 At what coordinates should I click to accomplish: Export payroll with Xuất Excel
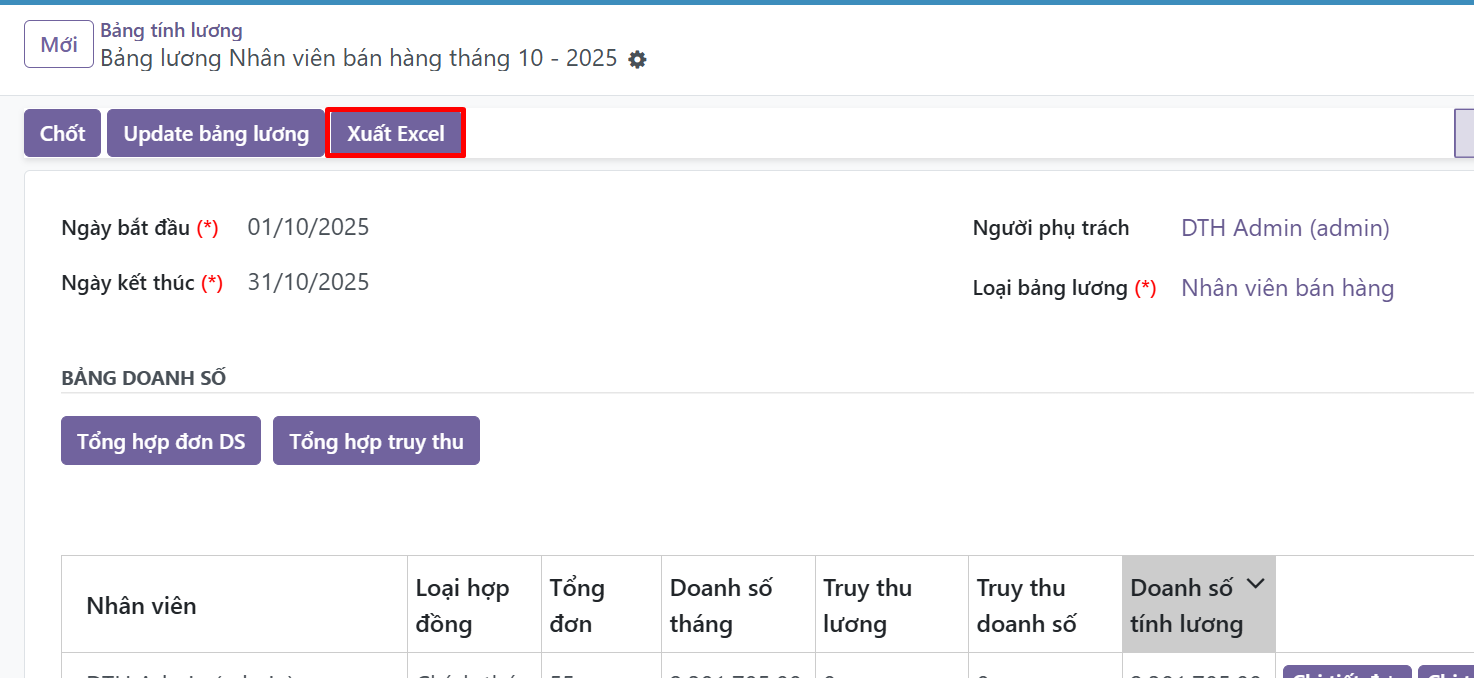396,134
